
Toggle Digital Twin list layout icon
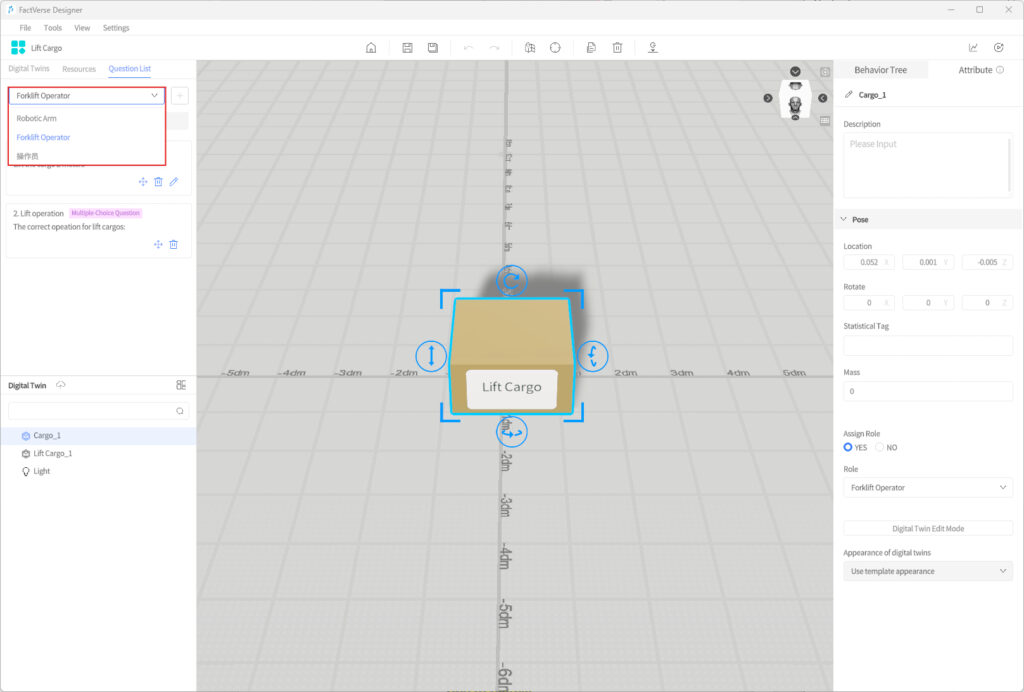tap(181, 385)
